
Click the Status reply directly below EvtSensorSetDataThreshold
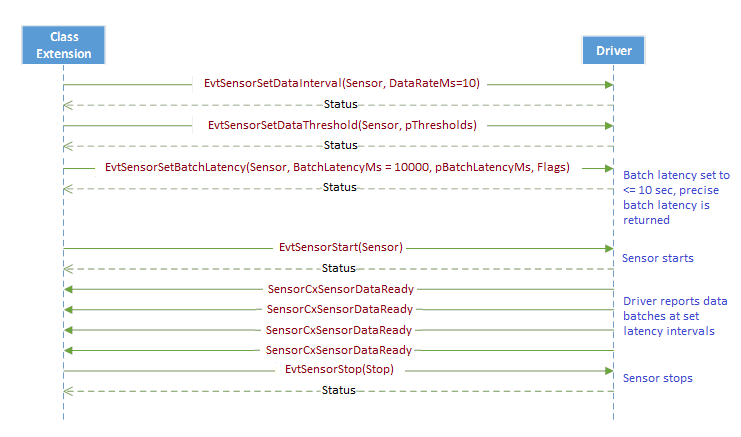click(340, 146)
